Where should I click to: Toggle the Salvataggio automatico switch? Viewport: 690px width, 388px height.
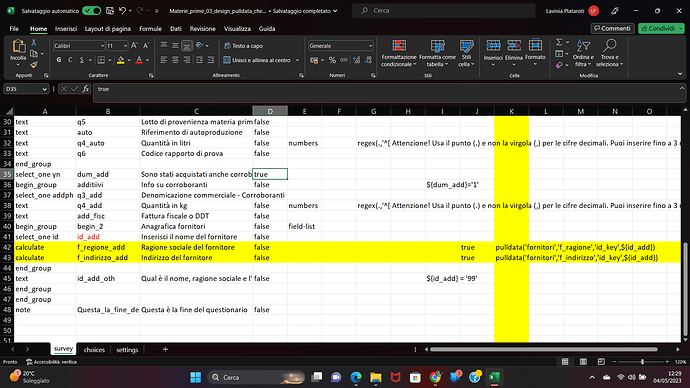pyautogui.click(x=91, y=11)
